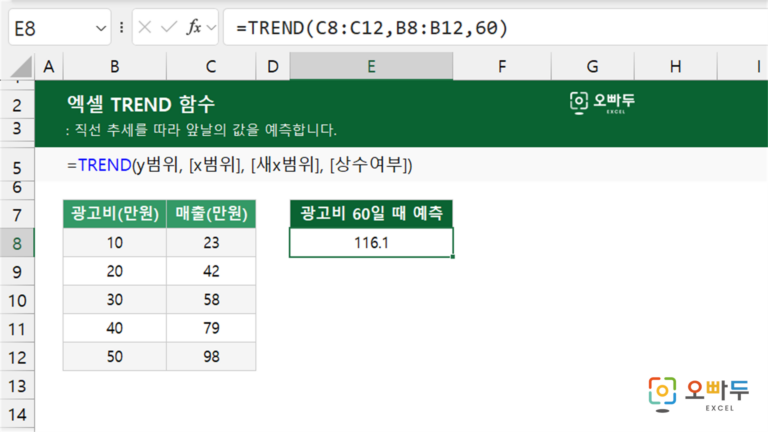Select cell with value 98

point(211,357)
